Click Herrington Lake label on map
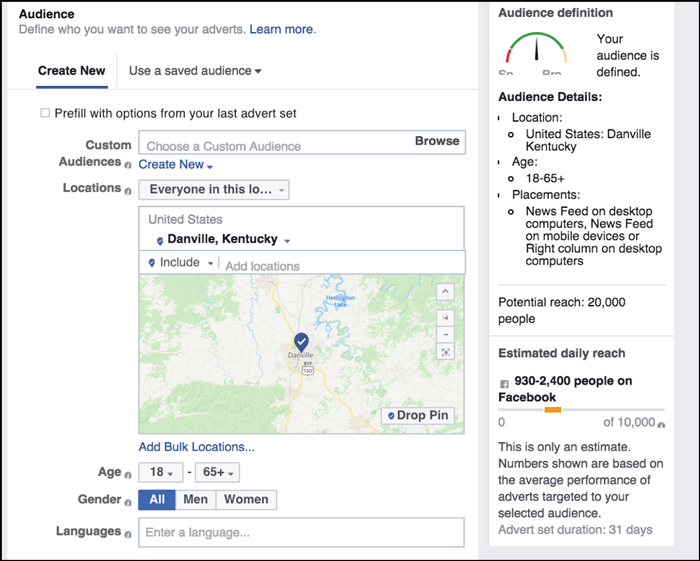Image resolution: width=700 pixels, height=561 pixels. click(340, 301)
